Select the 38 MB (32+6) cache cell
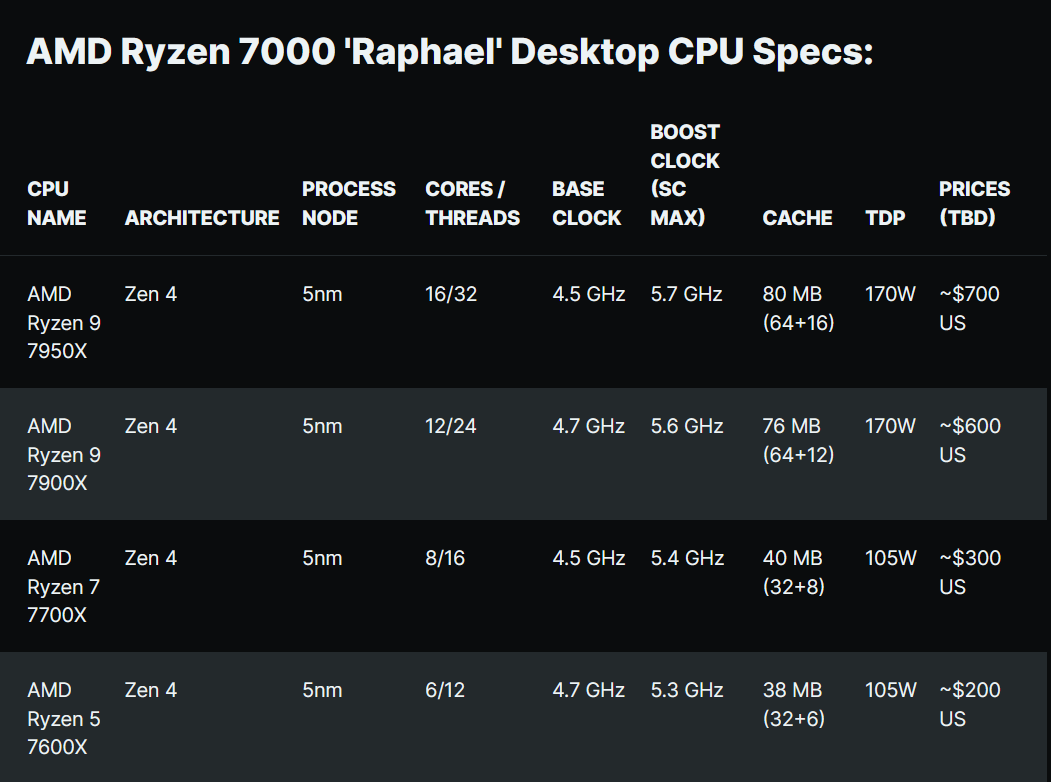This screenshot has height=782, width=1051. [794, 704]
